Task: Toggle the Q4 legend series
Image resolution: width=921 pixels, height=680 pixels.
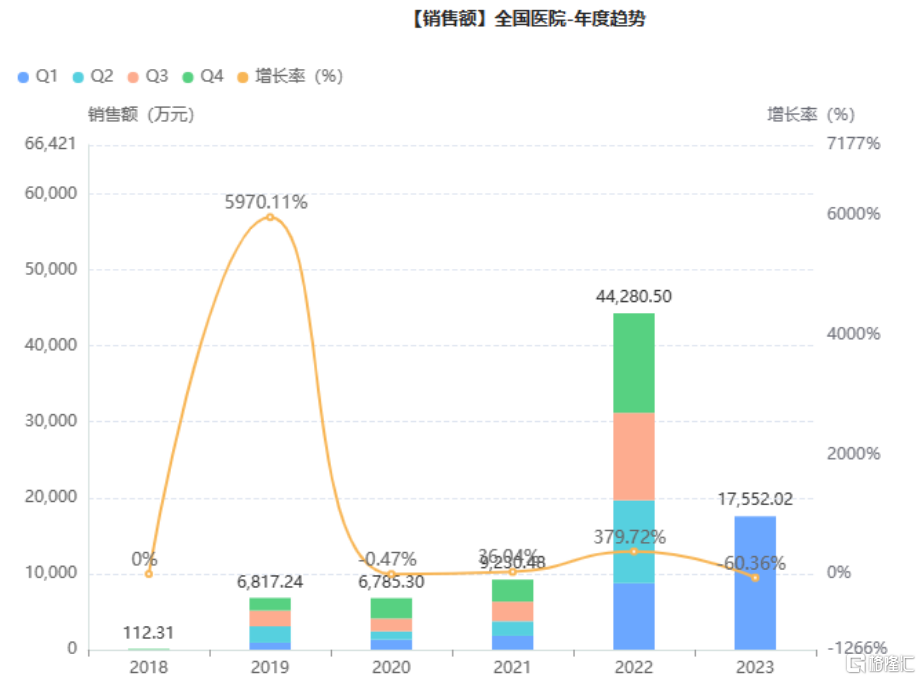Action: click(203, 76)
